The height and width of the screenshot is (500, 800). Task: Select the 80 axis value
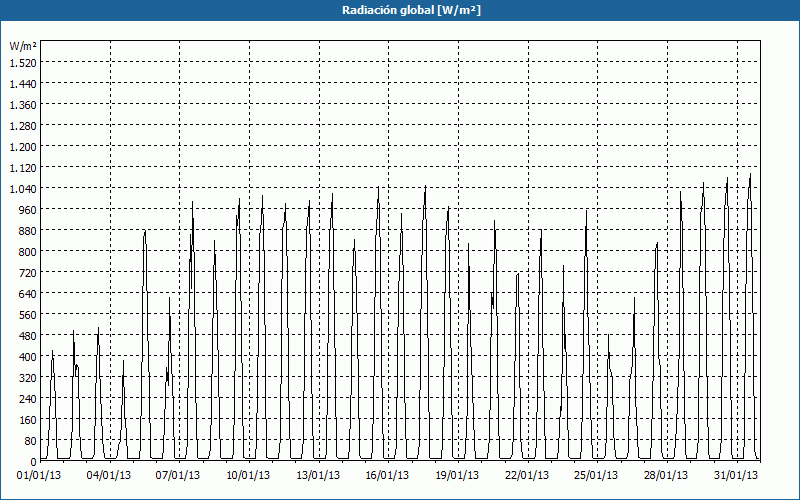pos(31,441)
